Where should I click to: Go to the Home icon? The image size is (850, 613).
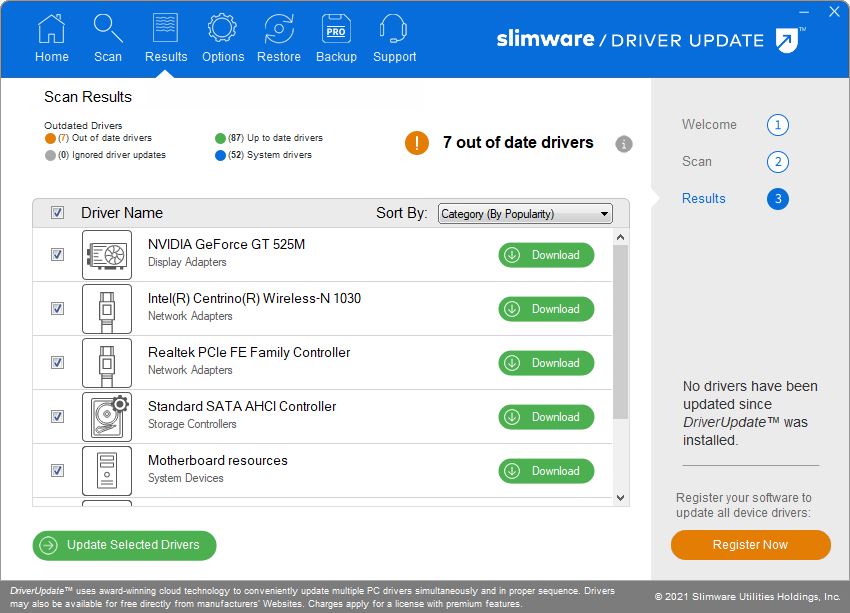pyautogui.click(x=51, y=29)
